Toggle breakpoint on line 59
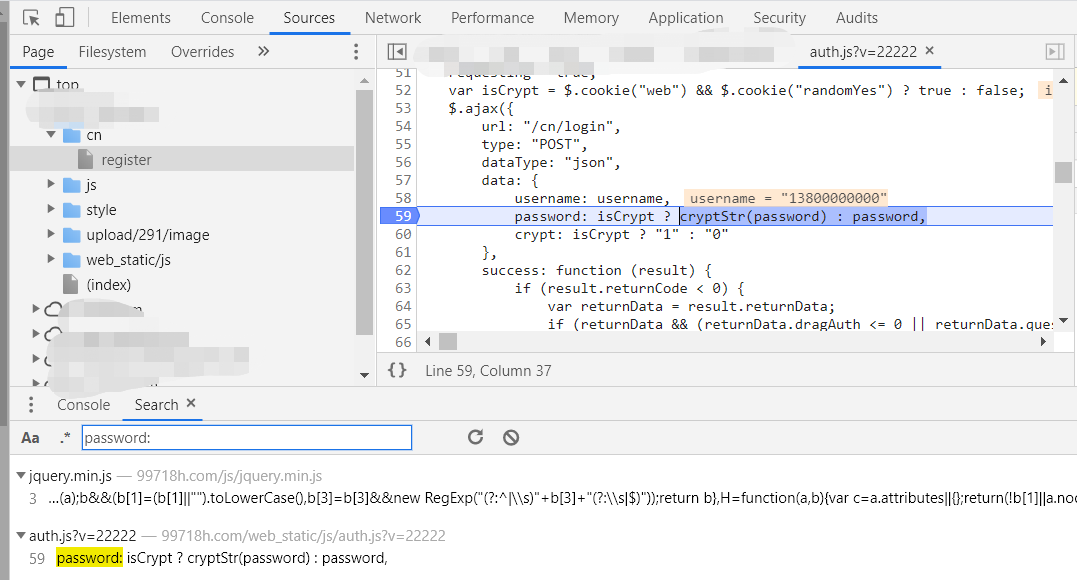This screenshot has width=1077, height=580. (x=403, y=216)
